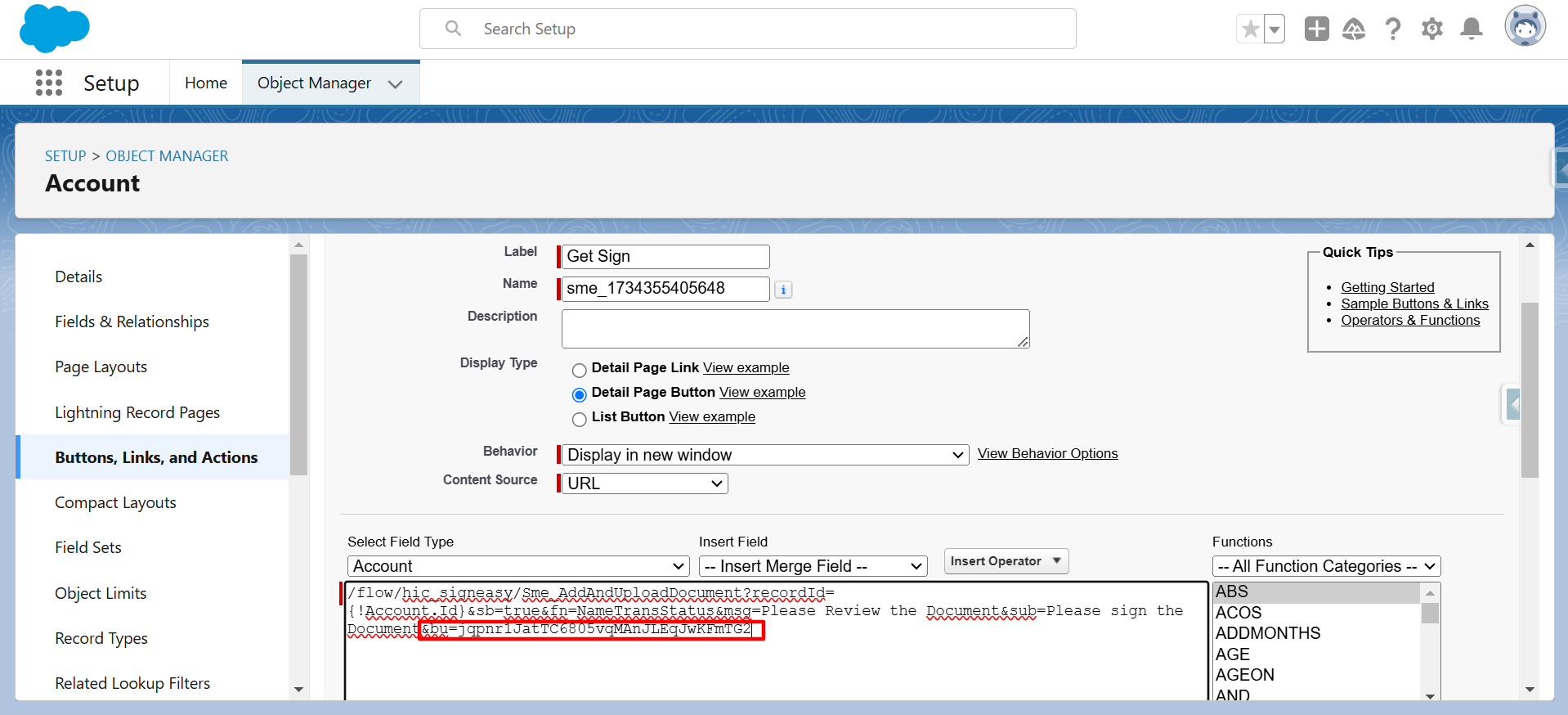Open Getting Started quick tip

(1387, 287)
